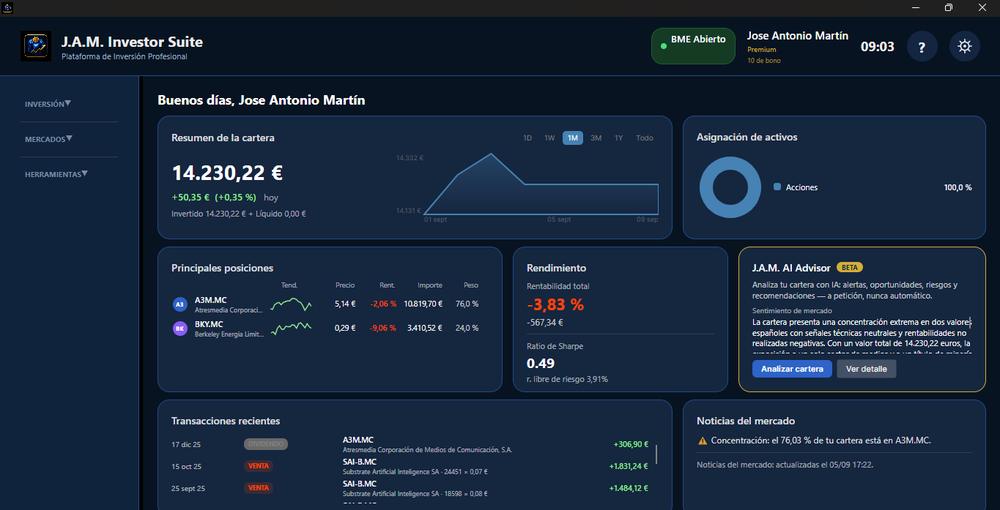The width and height of the screenshot is (1000, 510).
Task: Click the +306,90 € transaction amount
Action: pyautogui.click(x=631, y=444)
